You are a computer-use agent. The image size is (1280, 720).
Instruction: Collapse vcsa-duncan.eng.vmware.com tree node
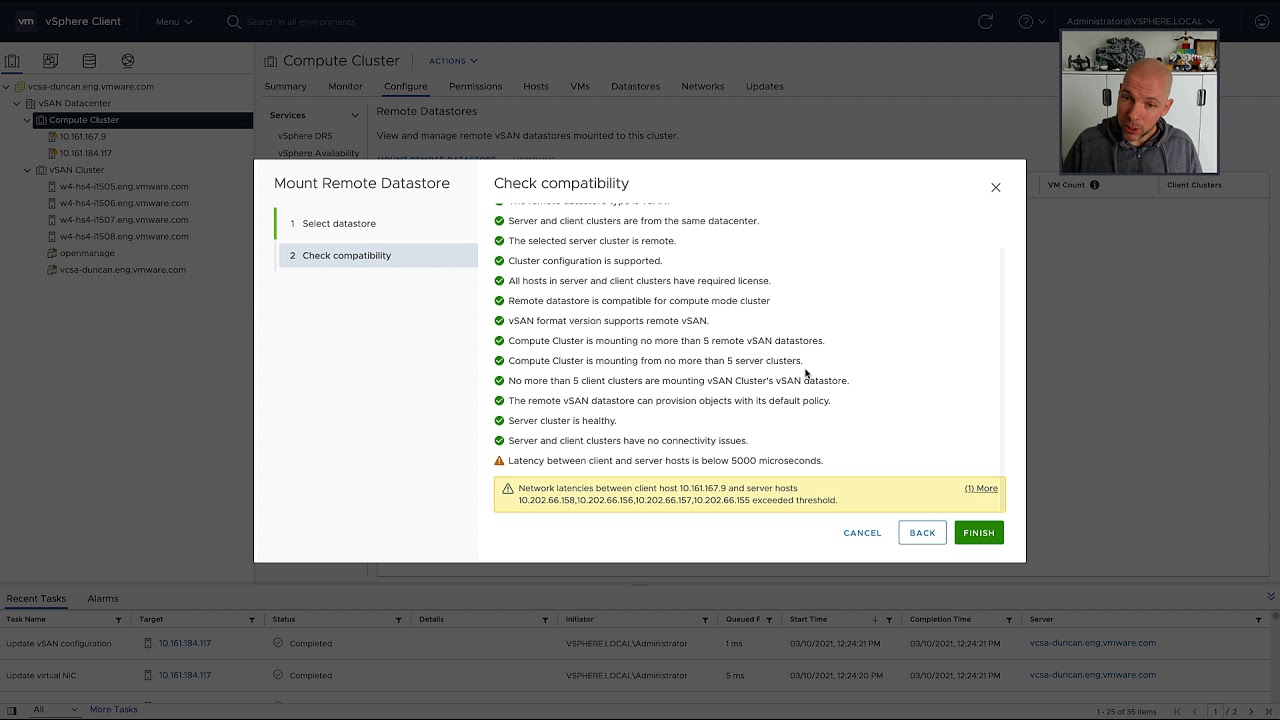tap(7, 87)
